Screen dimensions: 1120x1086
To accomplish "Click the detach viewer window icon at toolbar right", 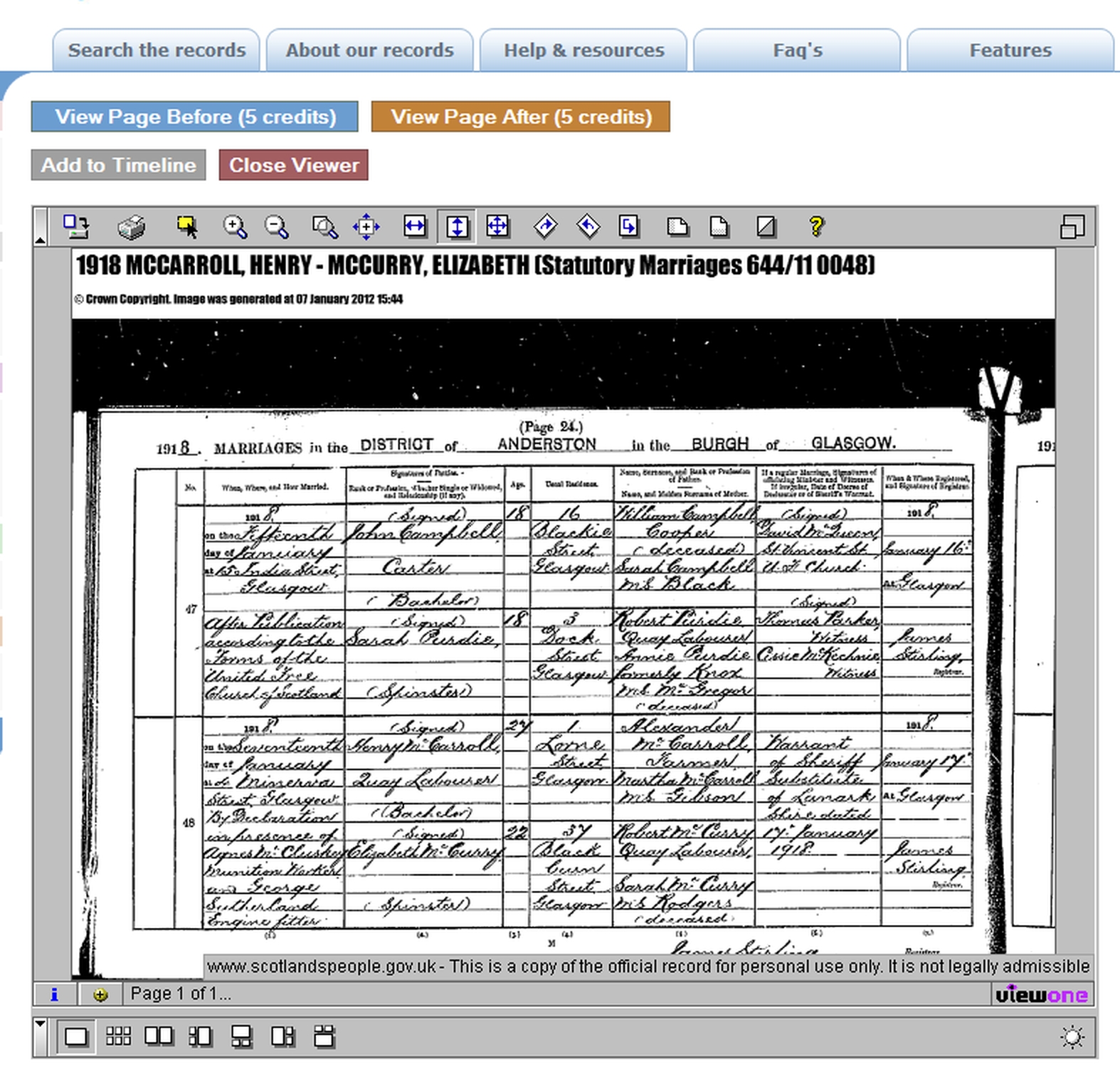I will pos(1072,227).
